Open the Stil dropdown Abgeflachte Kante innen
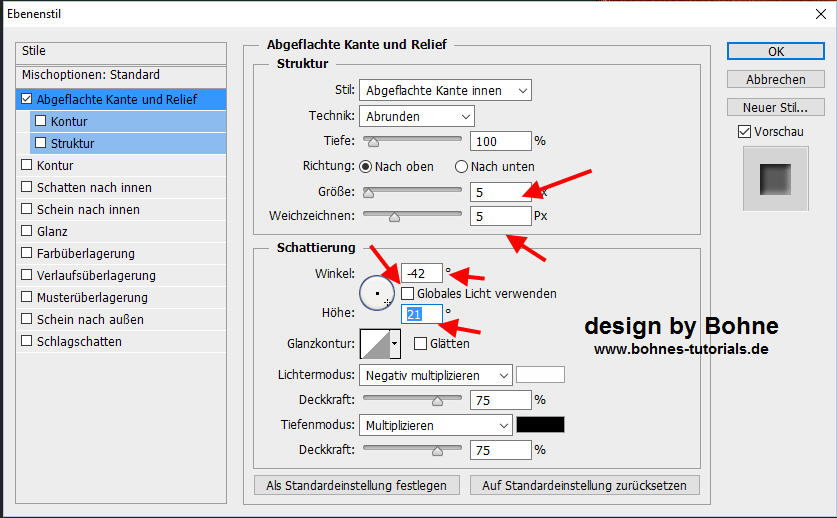Screen dimensions: 837x518 coord(445,90)
